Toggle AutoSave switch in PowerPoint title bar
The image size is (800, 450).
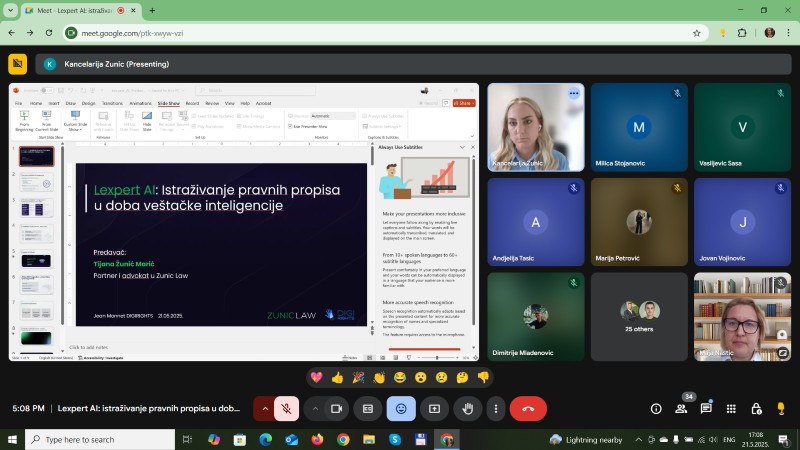point(46,90)
